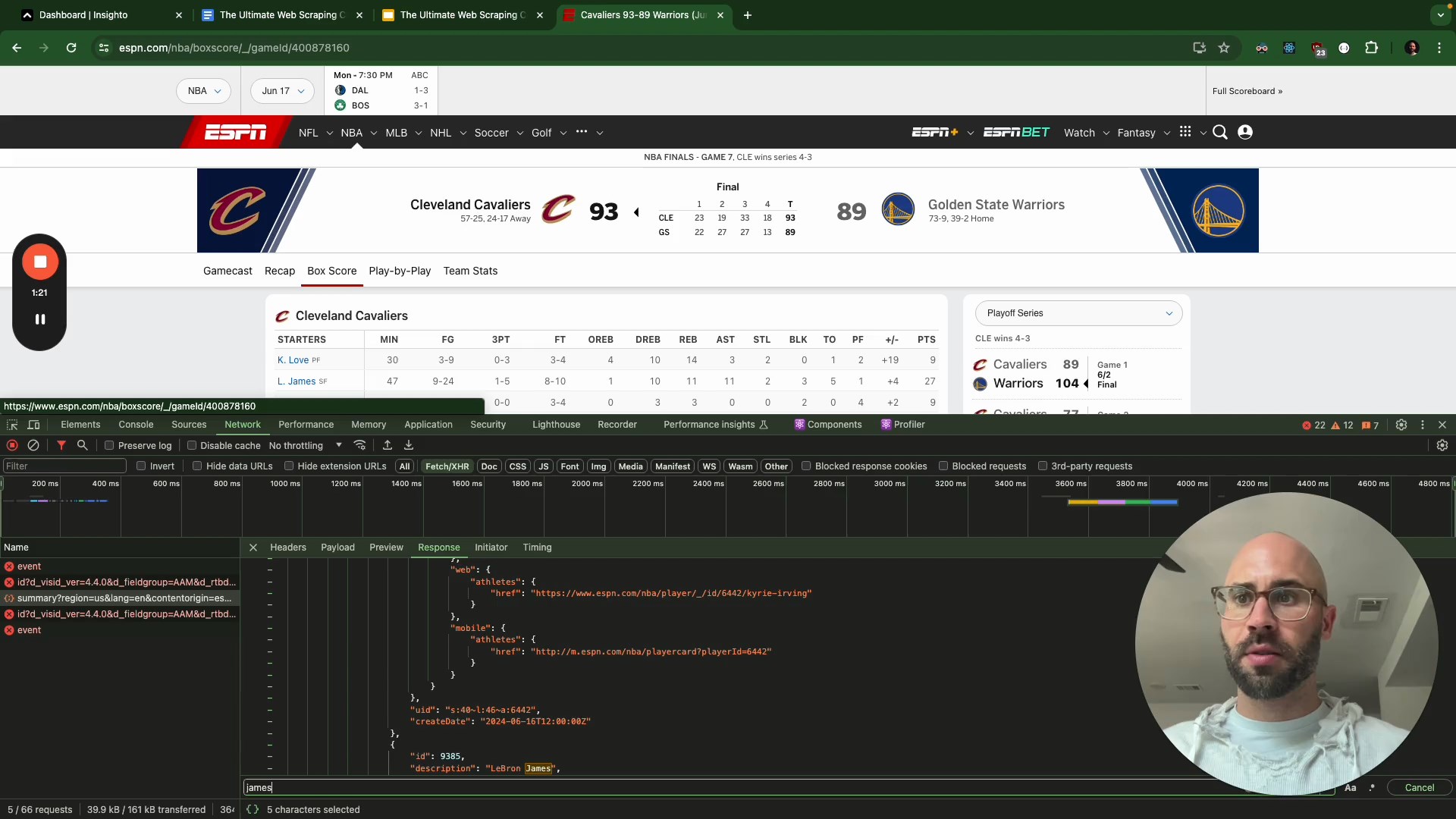
Task: Enable Preserve log checkbox
Action: (x=109, y=446)
